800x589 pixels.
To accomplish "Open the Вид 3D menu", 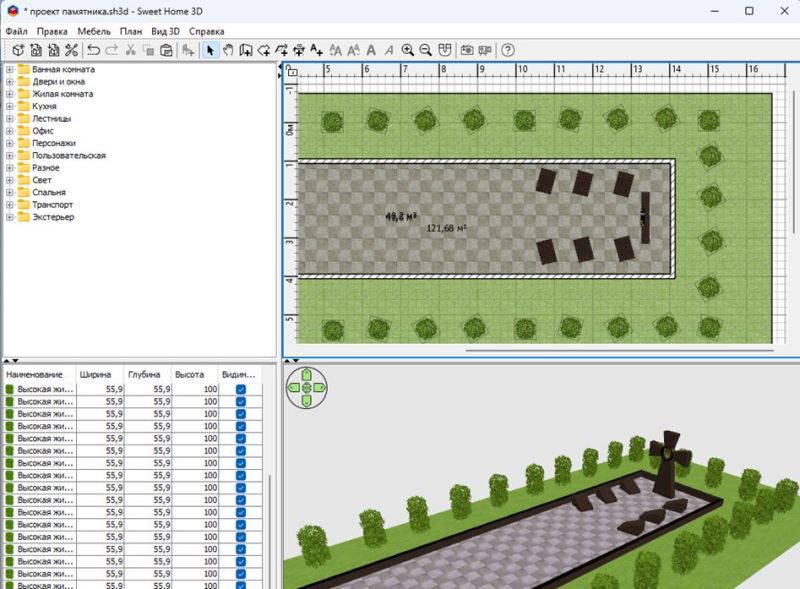I will point(165,31).
